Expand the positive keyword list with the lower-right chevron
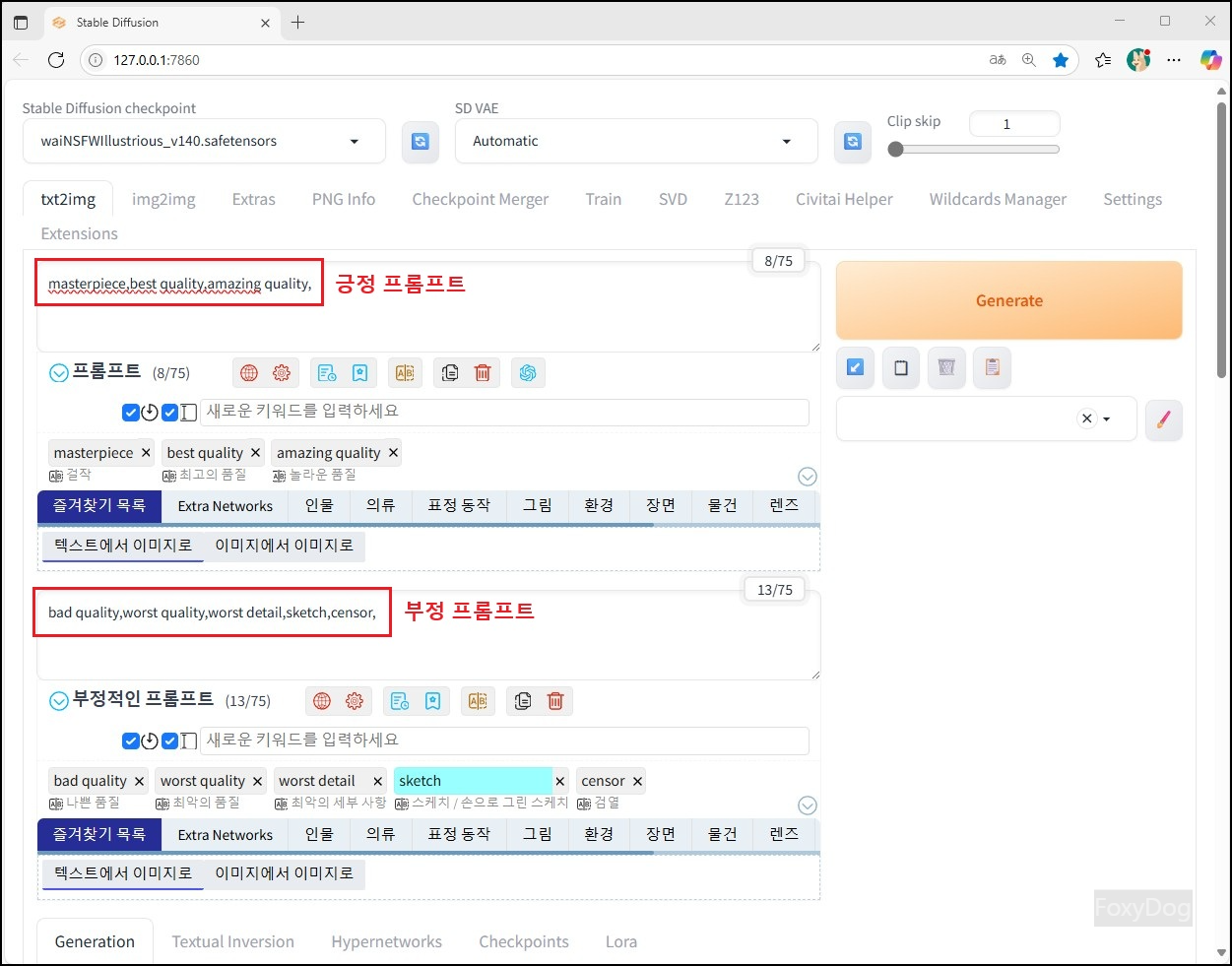 tap(808, 477)
